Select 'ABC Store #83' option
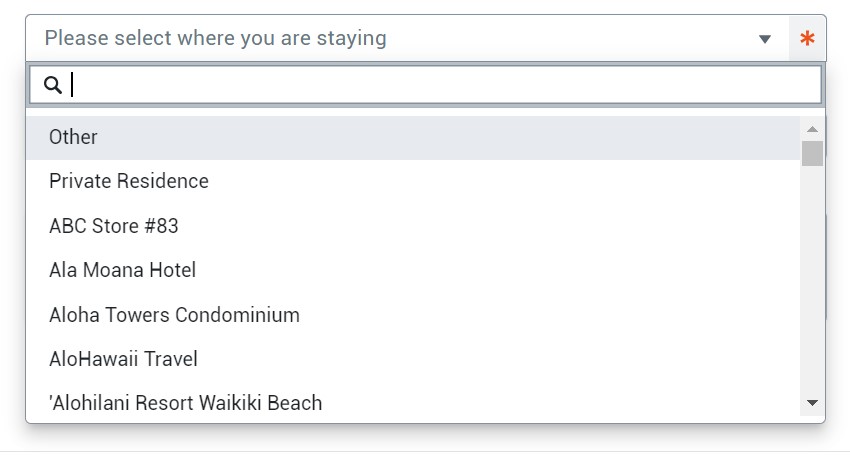This screenshot has width=850, height=460. pos(114,226)
